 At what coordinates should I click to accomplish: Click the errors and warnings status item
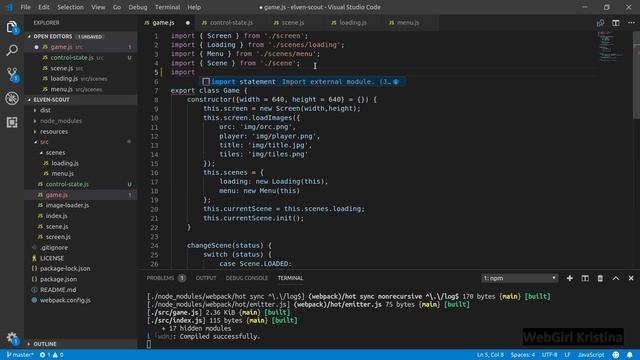51,355
